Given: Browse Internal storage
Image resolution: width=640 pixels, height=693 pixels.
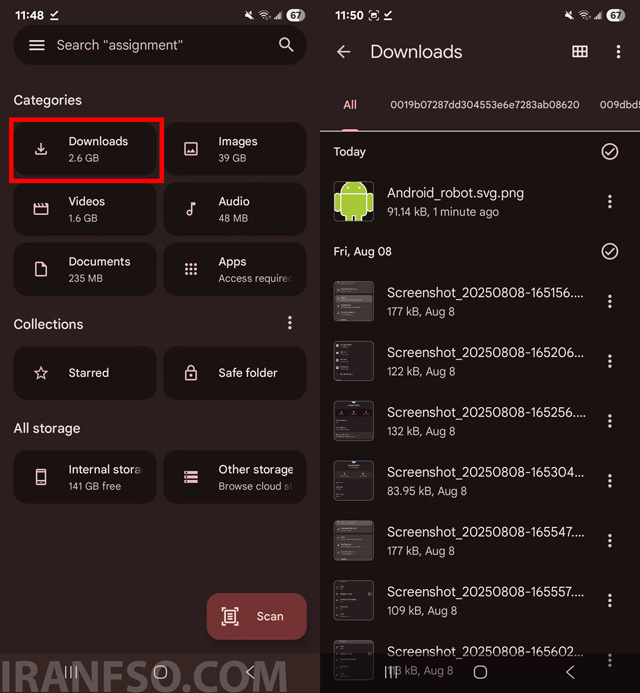Looking at the screenshot, I should pyautogui.click(x=85, y=477).
